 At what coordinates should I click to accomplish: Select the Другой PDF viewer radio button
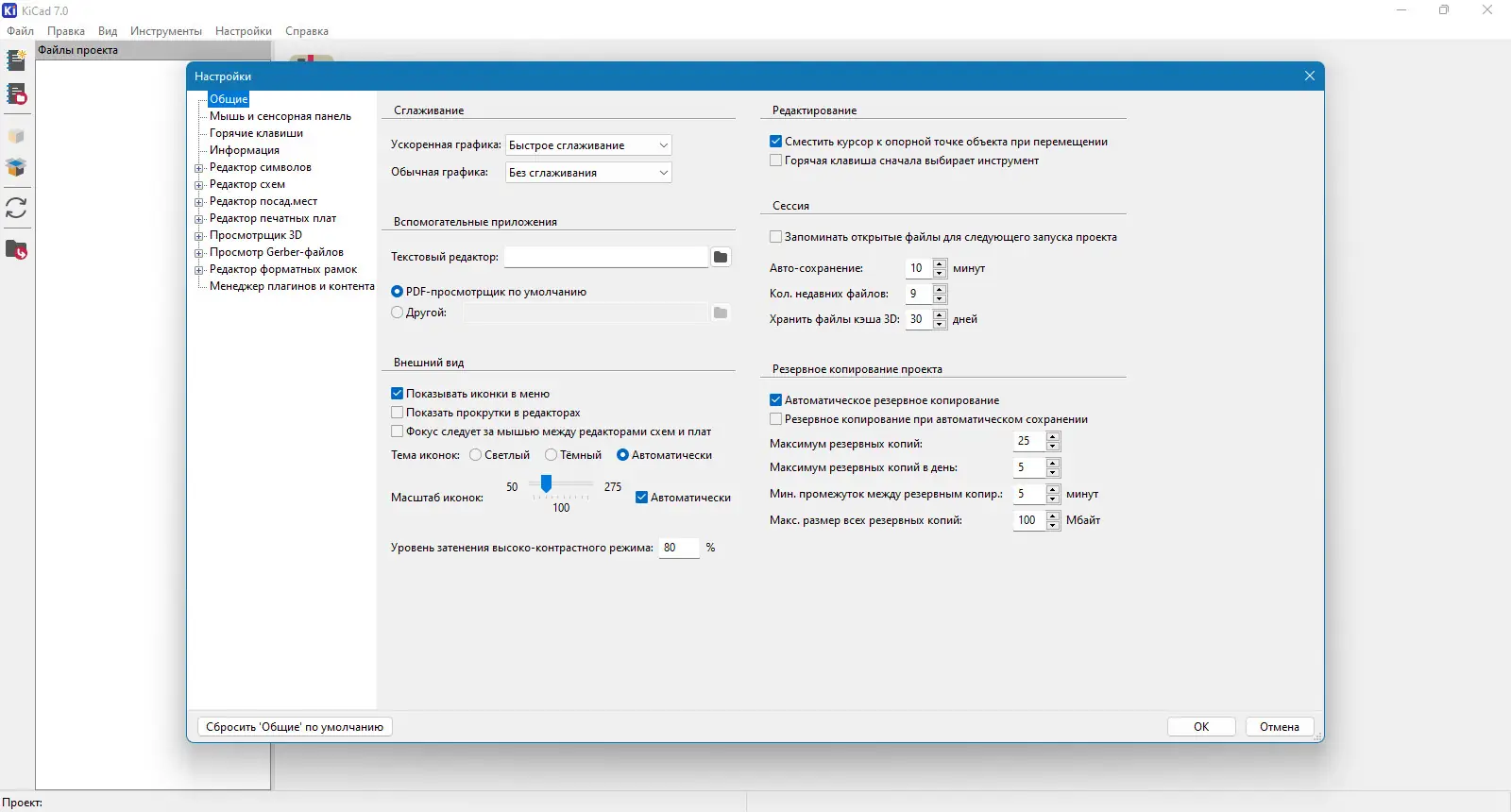tap(397, 313)
